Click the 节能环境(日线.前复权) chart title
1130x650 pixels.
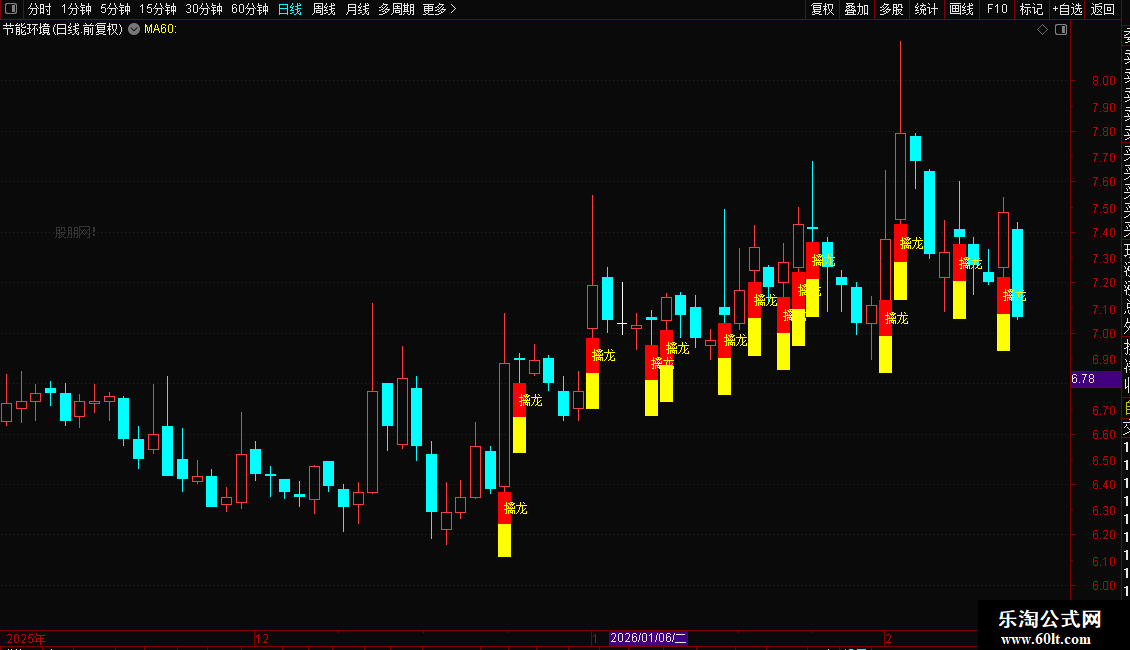(x=63, y=29)
